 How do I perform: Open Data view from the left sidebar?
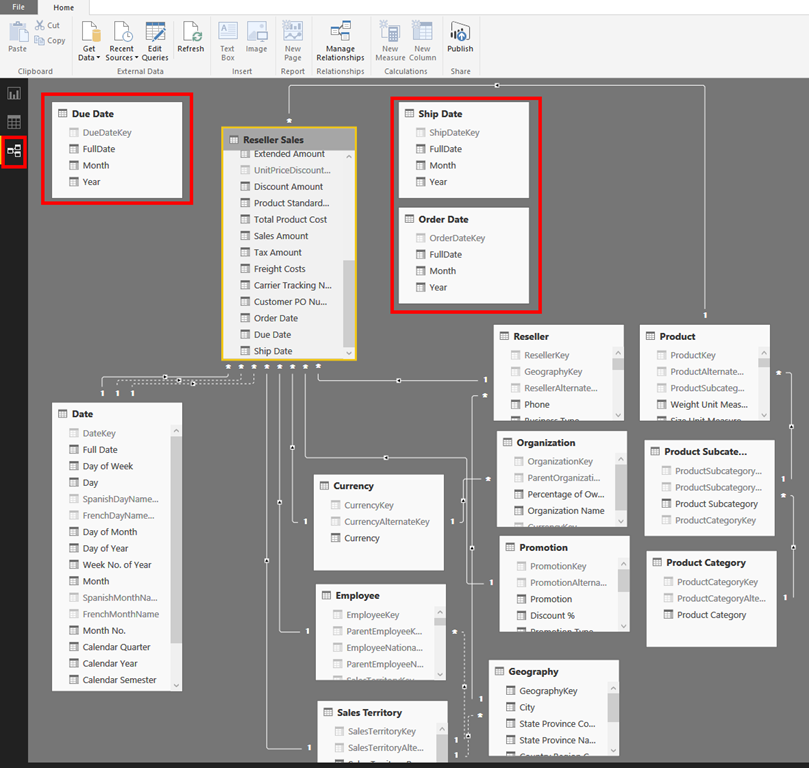click(14, 122)
